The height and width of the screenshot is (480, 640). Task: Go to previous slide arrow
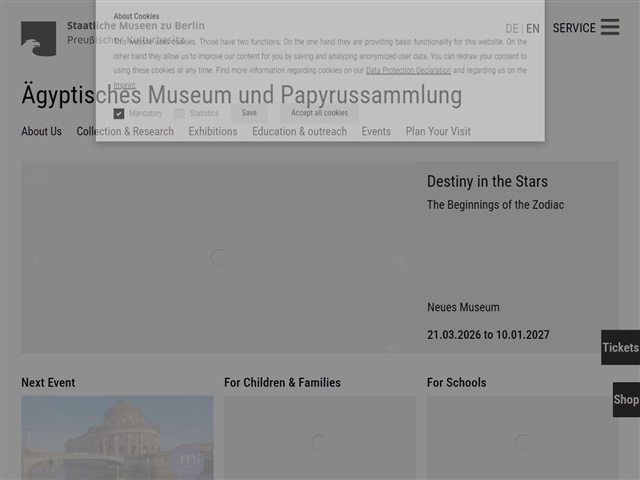tap(37, 261)
